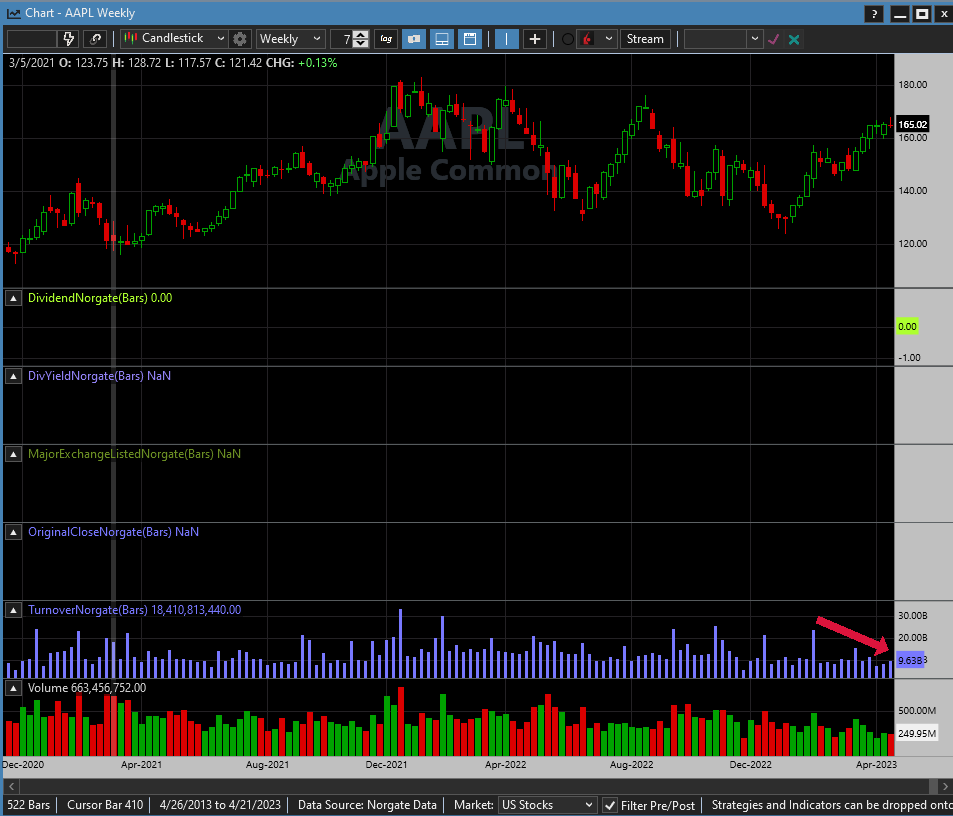953x816 pixels.
Task: Click the Apr-2022 date axis label
Action: coord(506,764)
